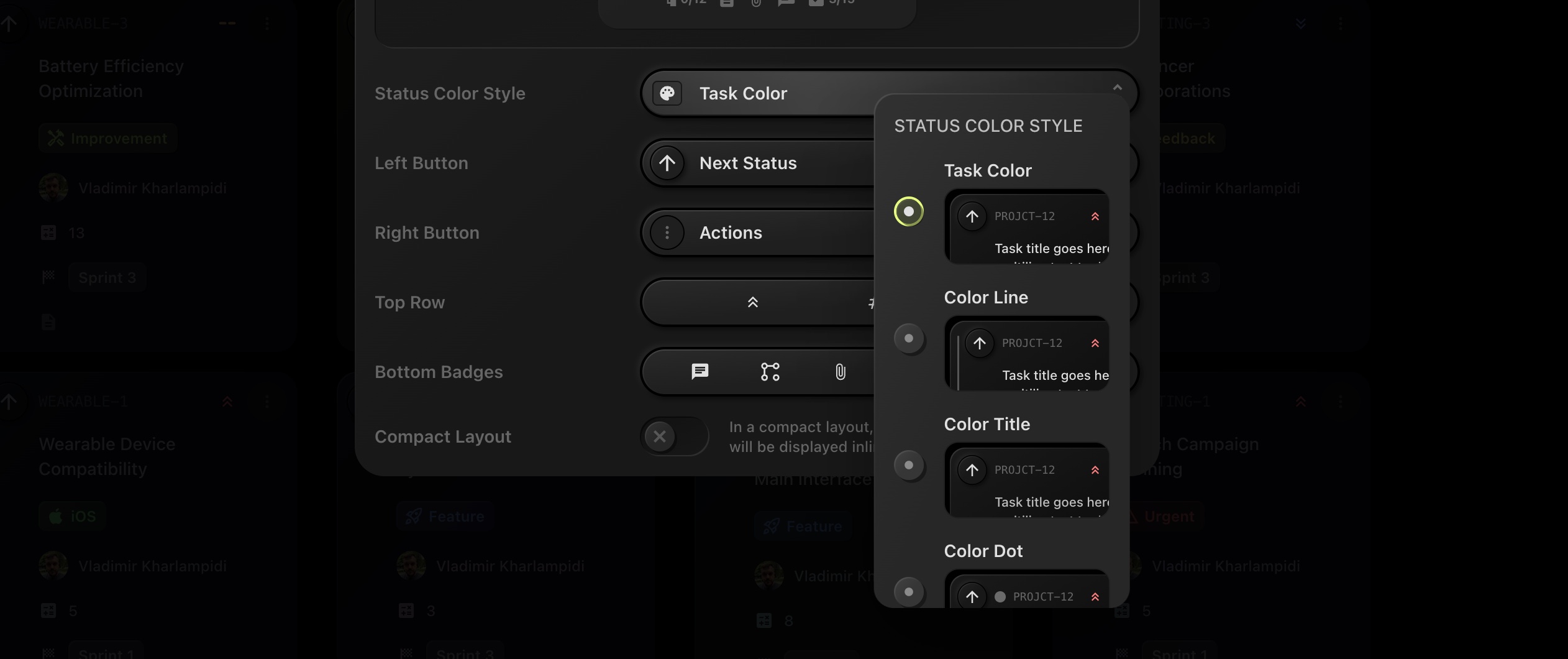
Task: Select the comment badge icon in Bottom Badges
Action: (x=700, y=372)
